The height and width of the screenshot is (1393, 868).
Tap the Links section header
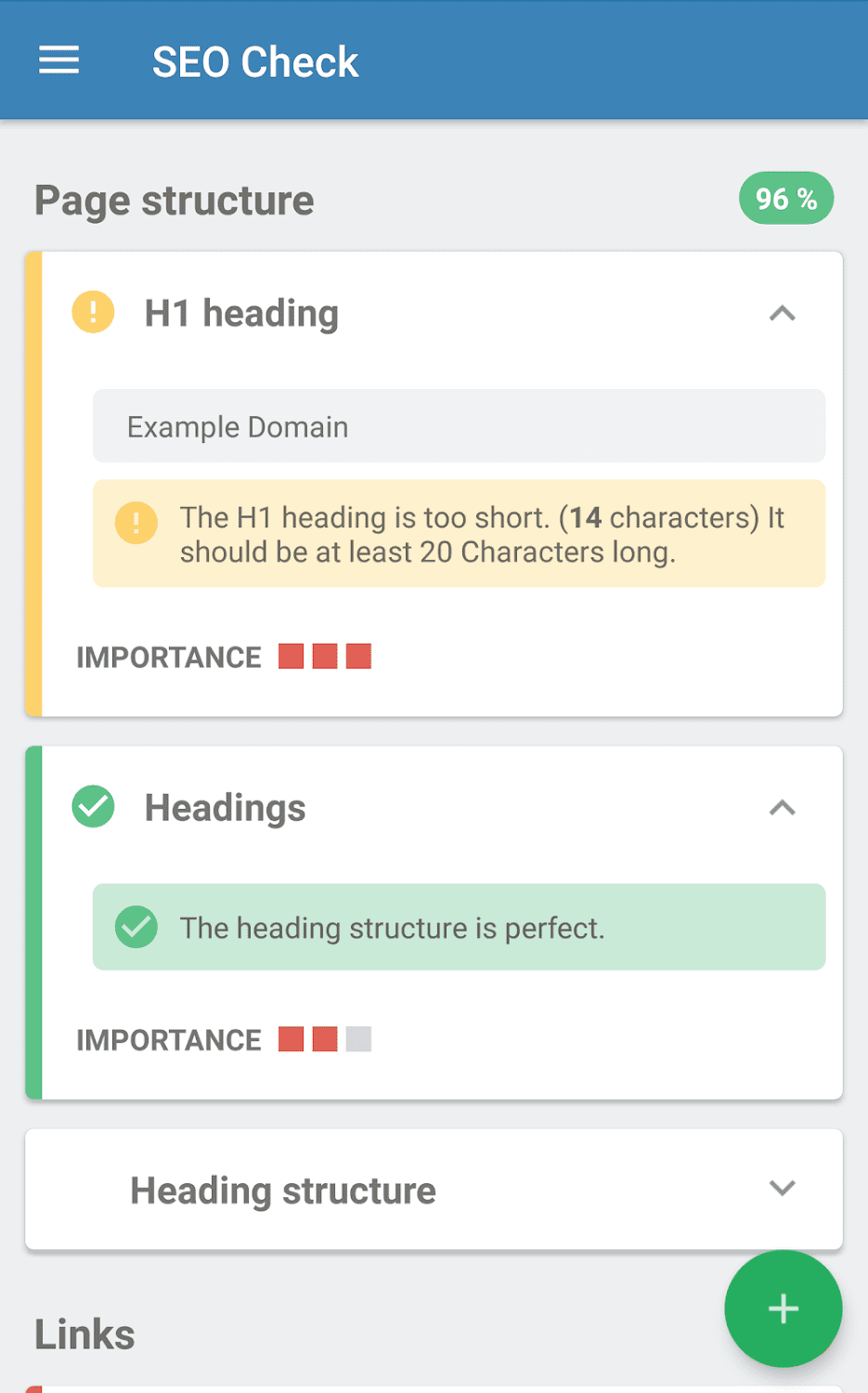point(84,1334)
